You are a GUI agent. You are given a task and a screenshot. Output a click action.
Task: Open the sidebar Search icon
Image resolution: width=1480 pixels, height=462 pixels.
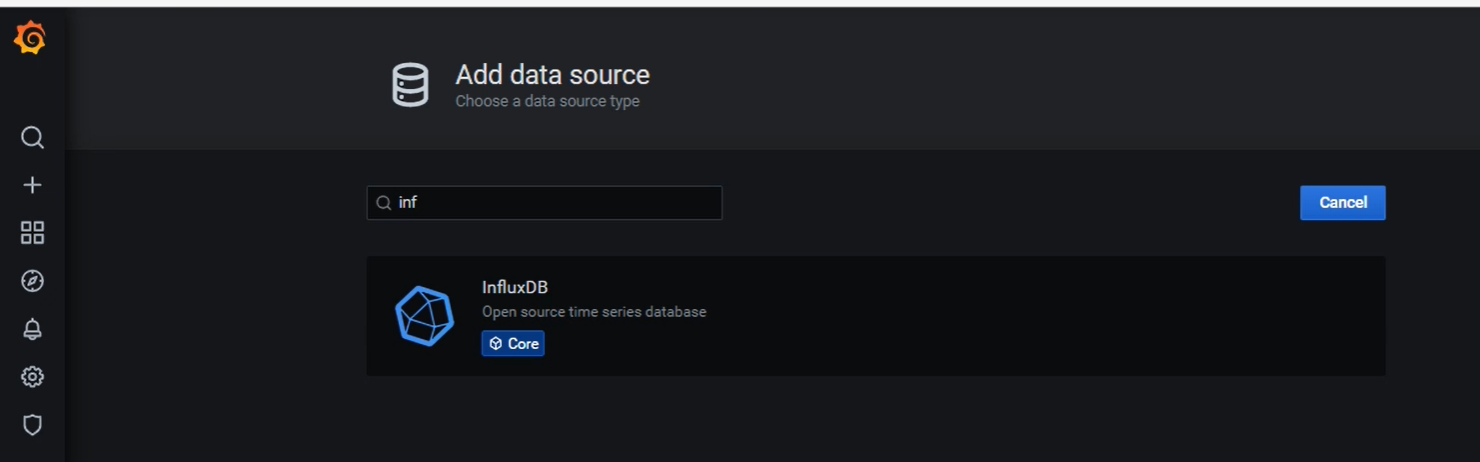tap(32, 137)
